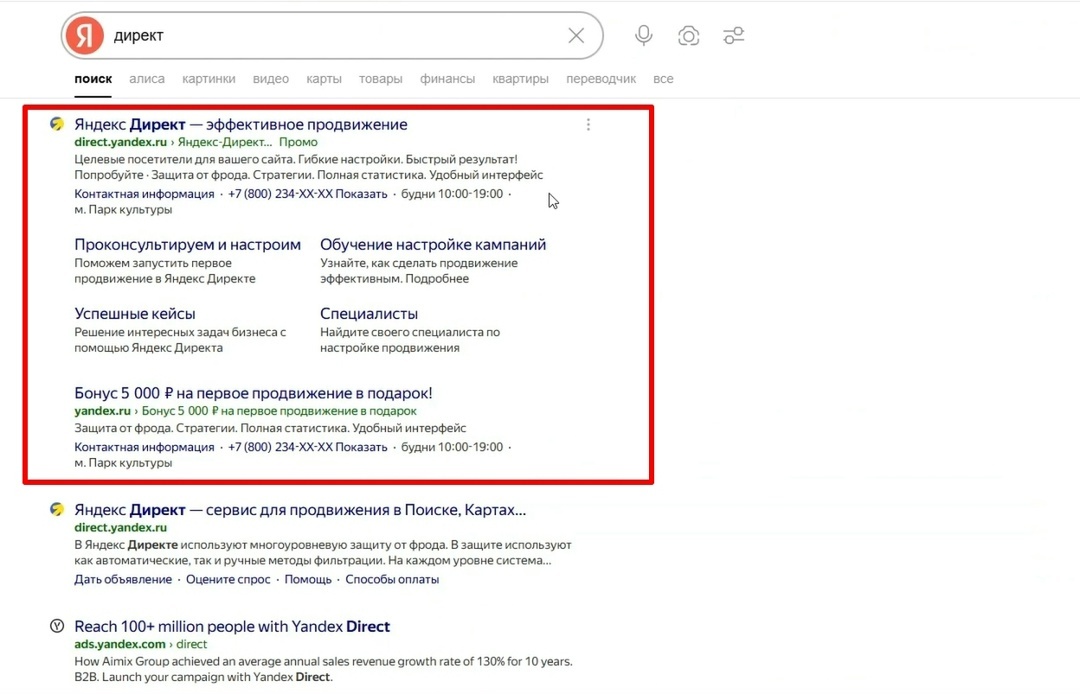
Task: Click 'Способы оплаты' quick link
Action: pyautogui.click(x=392, y=579)
